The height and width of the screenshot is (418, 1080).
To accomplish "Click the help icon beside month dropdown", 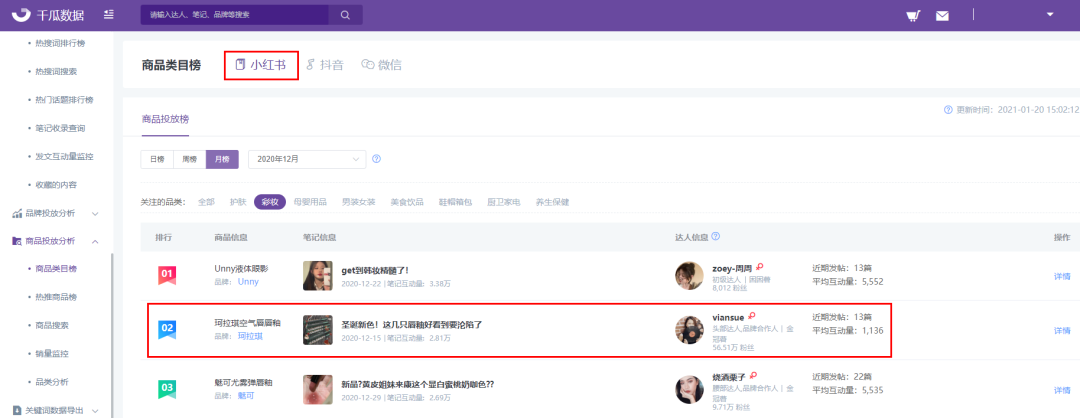I will (x=376, y=159).
